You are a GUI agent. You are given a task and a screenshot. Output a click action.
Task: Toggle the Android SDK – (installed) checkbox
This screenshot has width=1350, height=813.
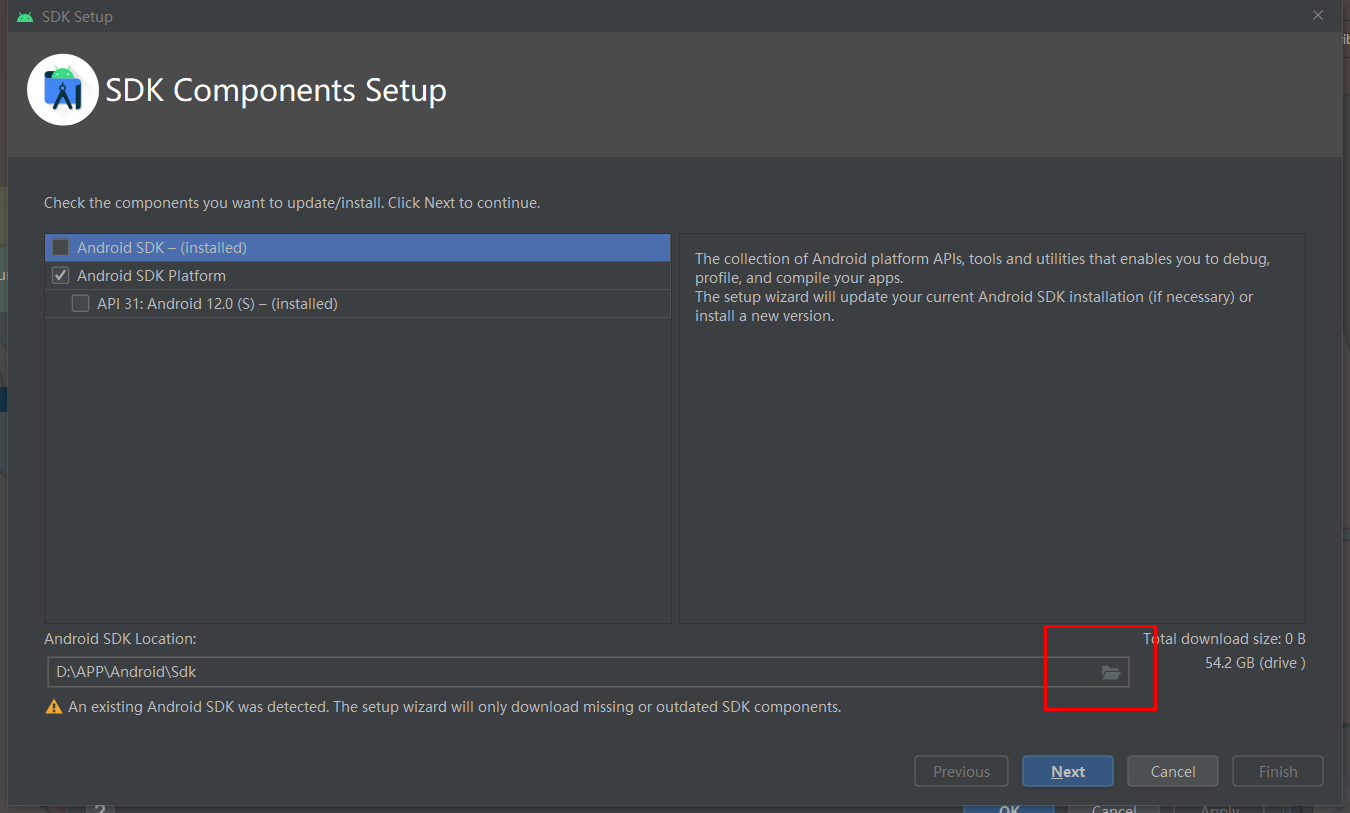pyautogui.click(x=61, y=247)
